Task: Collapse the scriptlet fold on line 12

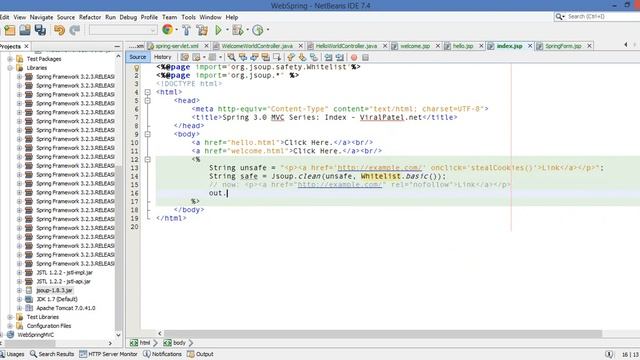Action: (x=148, y=160)
